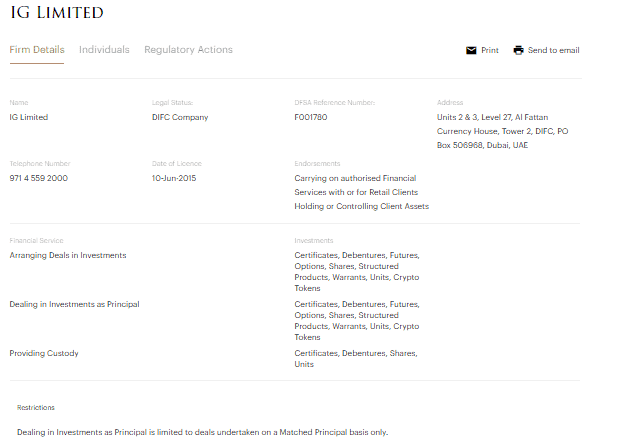619x442 pixels.
Task: Go to the Regulatory Actions tab
Action: point(188,50)
